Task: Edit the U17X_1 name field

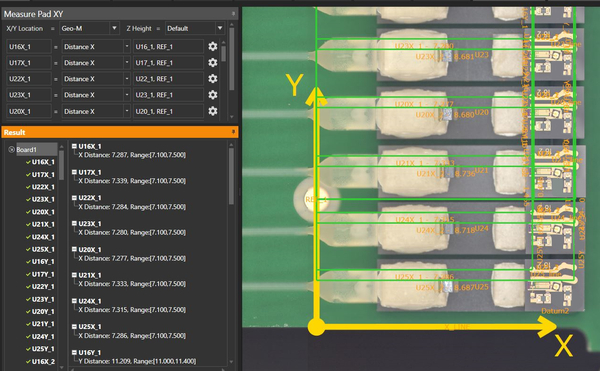Action: pos(29,63)
